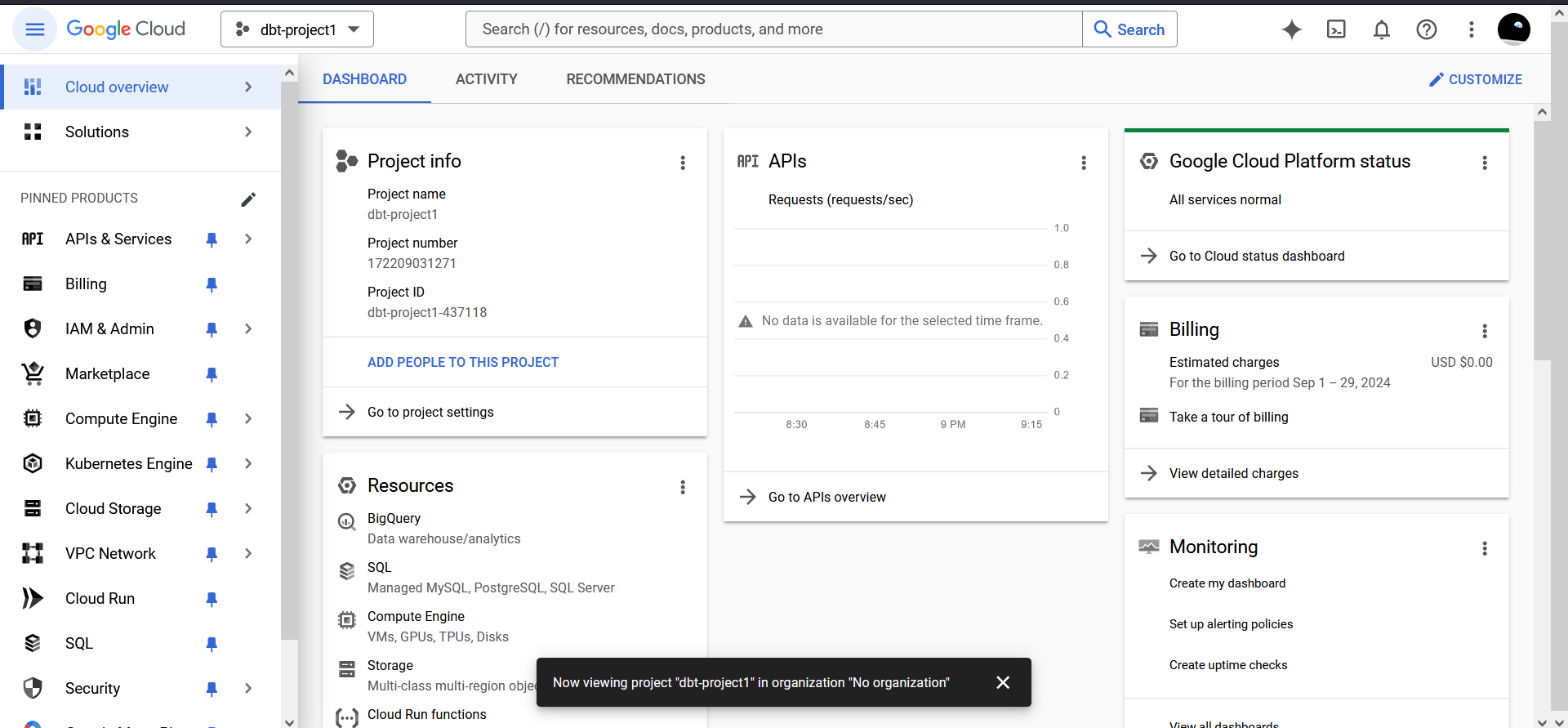Switch to the ACTIVITY tab
Image resolution: width=1568 pixels, height=728 pixels.
tap(487, 79)
